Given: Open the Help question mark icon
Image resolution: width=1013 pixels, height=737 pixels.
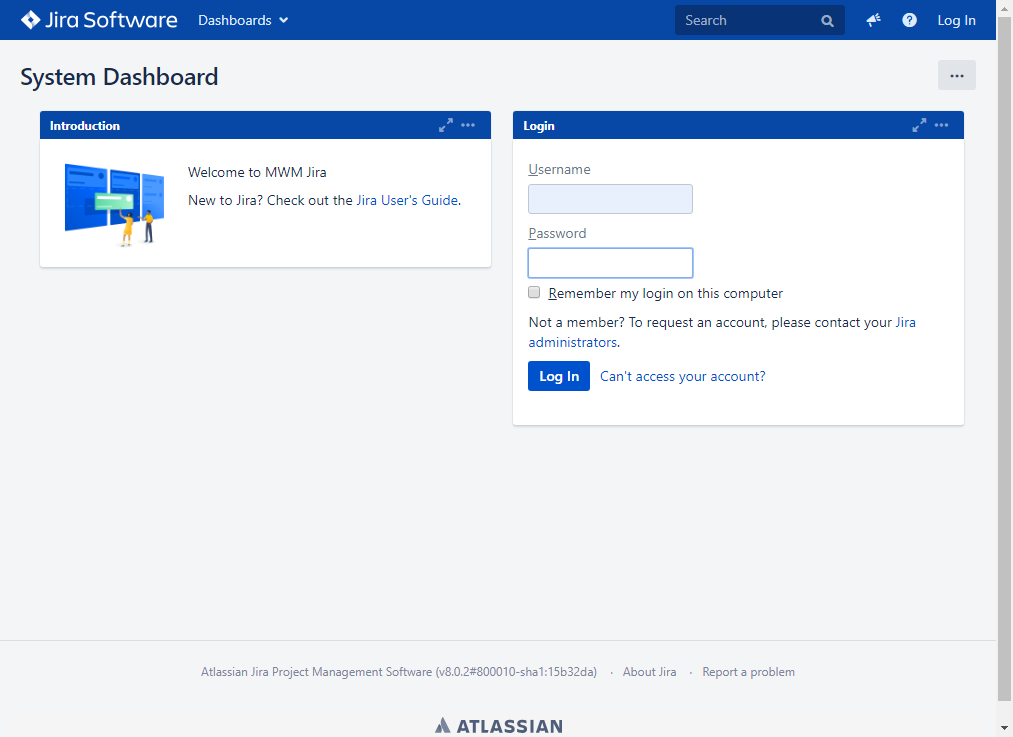Looking at the screenshot, I should [909, 20].
